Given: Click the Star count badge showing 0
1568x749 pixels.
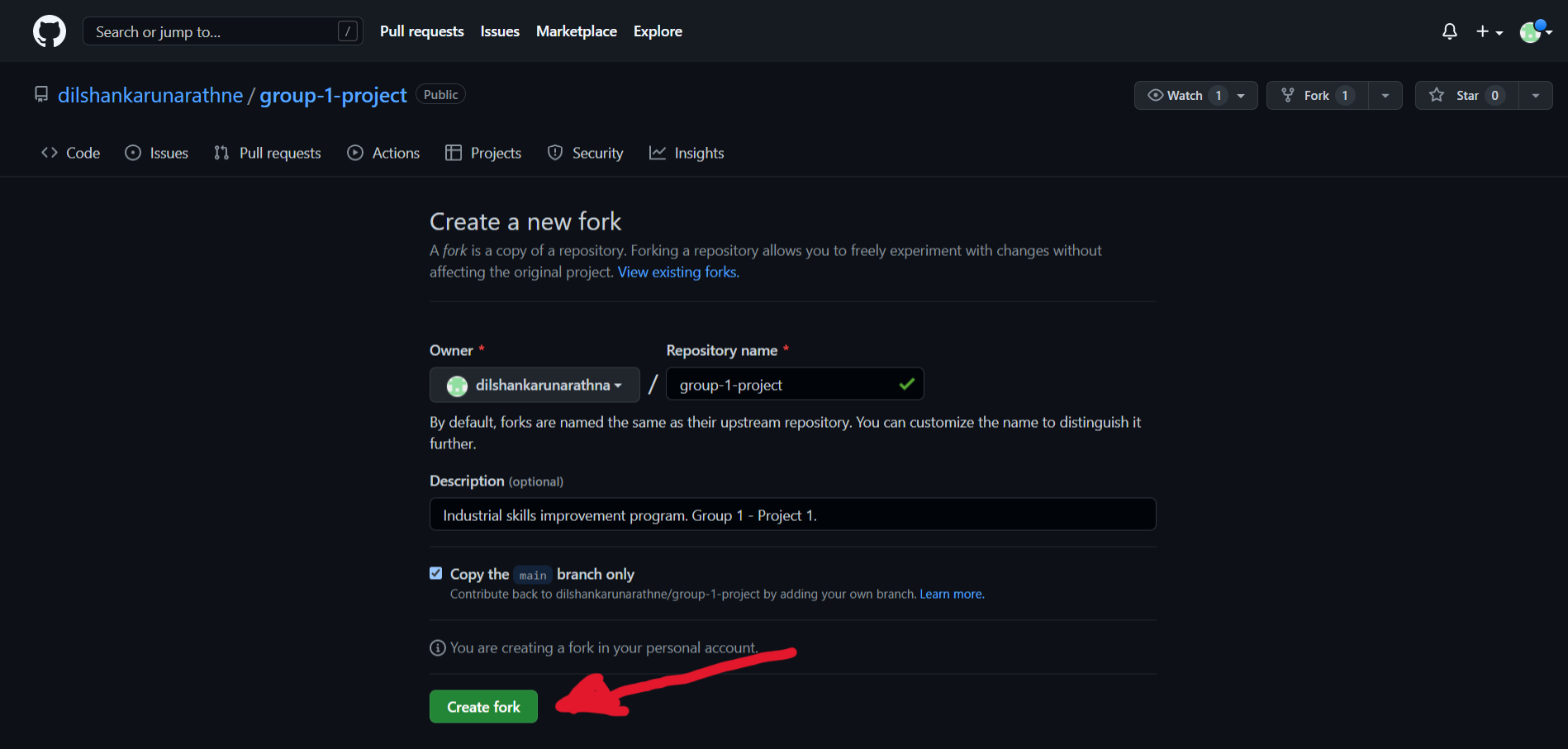Looking at the screenshot, I should (x=1494, y=96).
